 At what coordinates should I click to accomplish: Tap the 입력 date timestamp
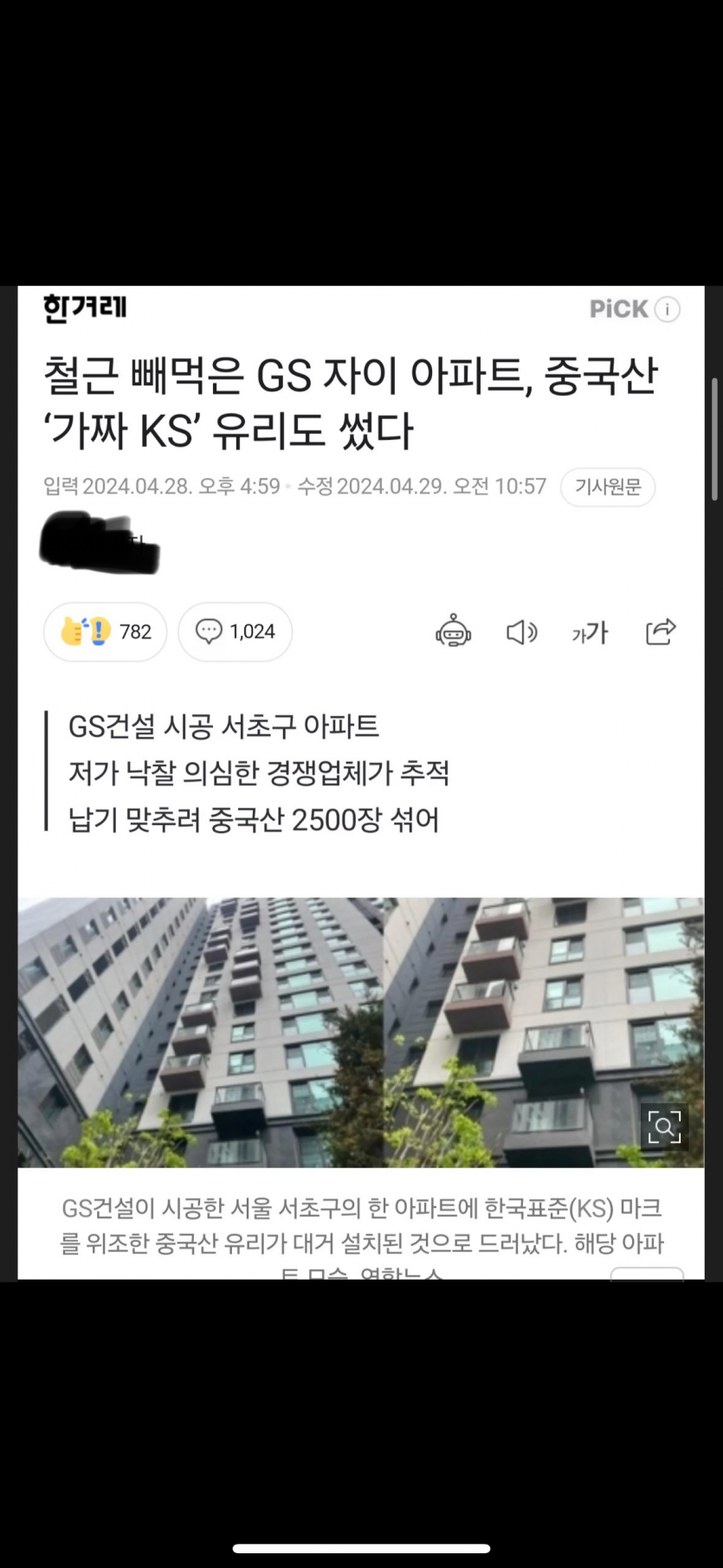(x=162, y=487)
